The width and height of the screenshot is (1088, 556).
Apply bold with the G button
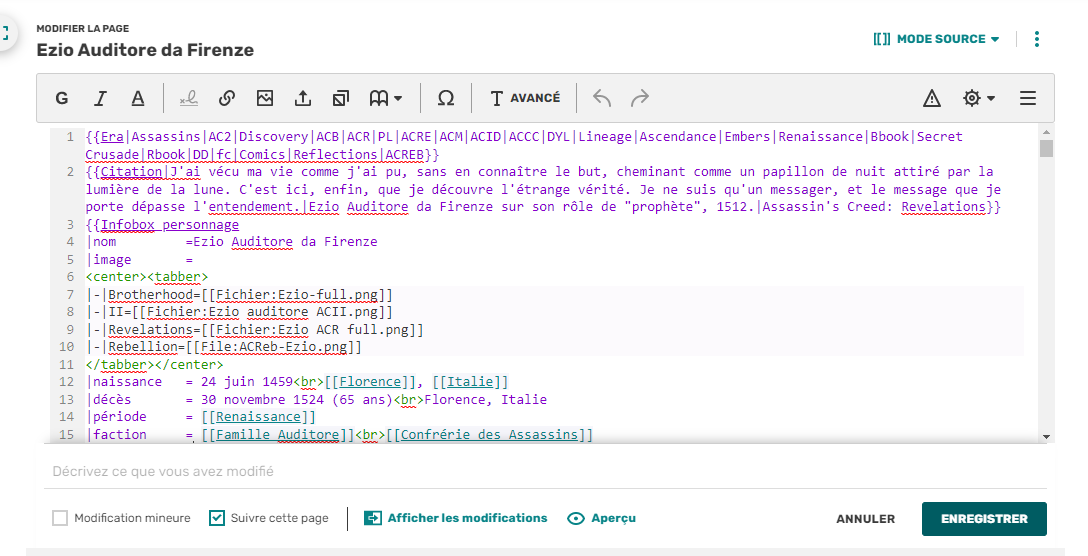tap(62, 99)
